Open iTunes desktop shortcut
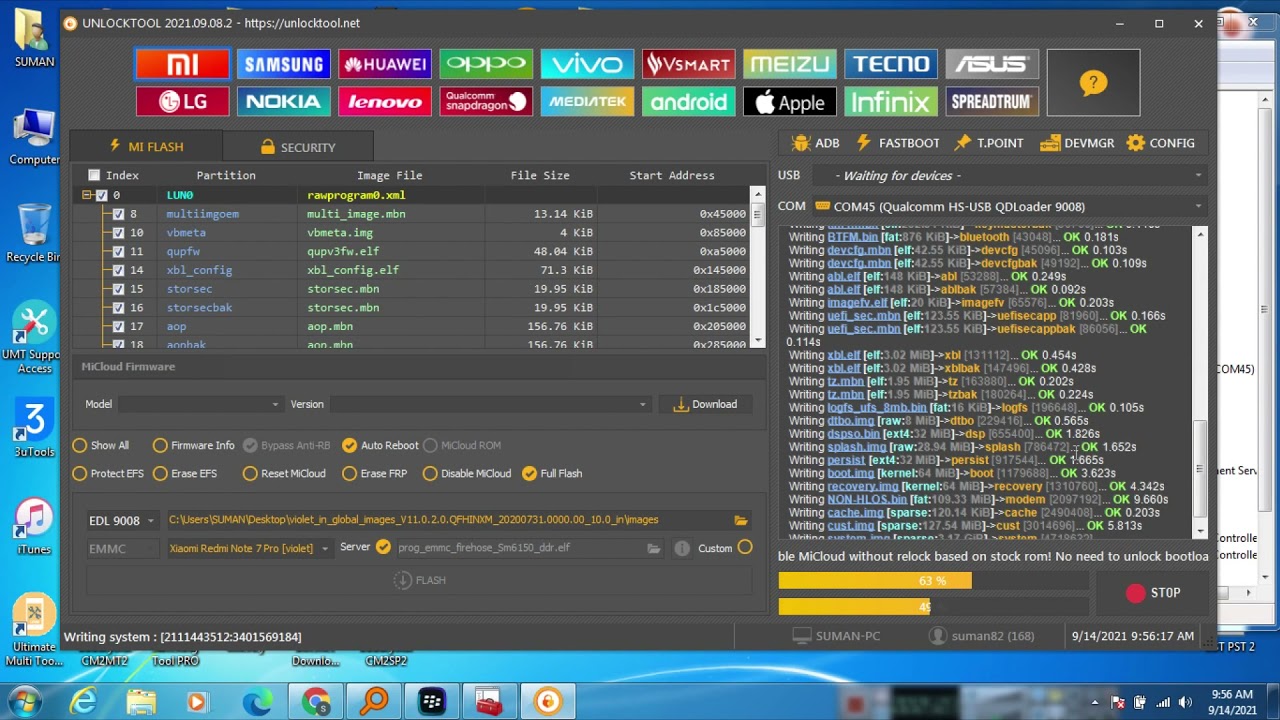The width and height of the screenshot is (1280, 720). (34, 526)
